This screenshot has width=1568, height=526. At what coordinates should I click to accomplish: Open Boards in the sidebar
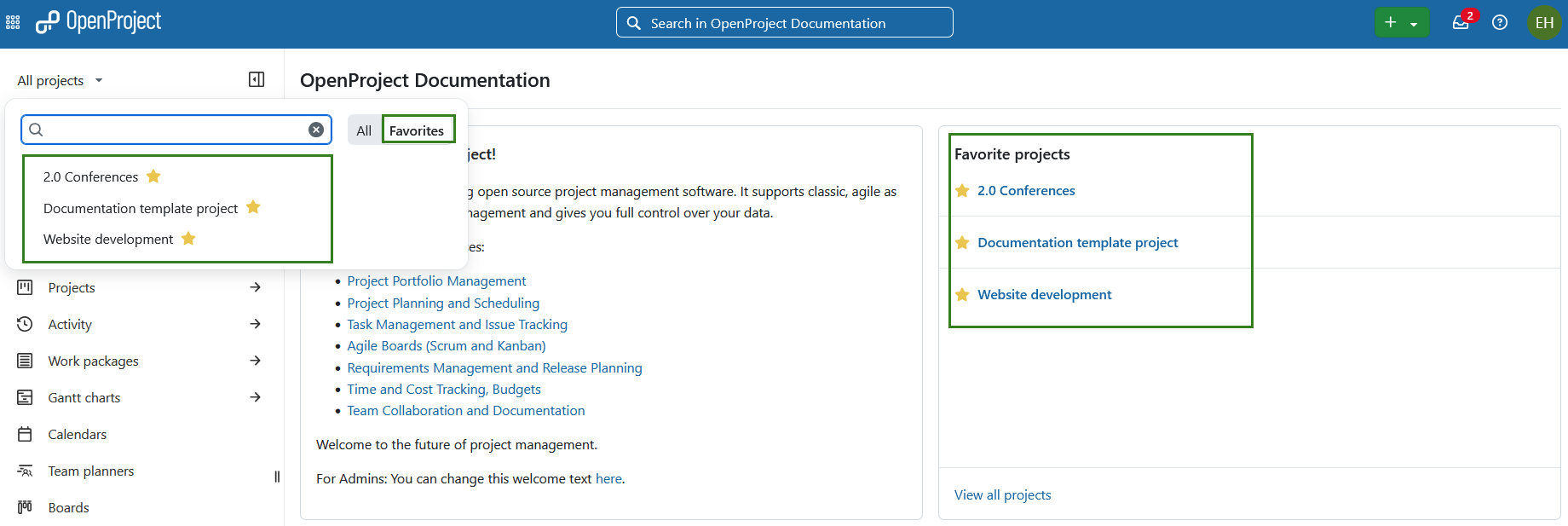coord(69,507)
